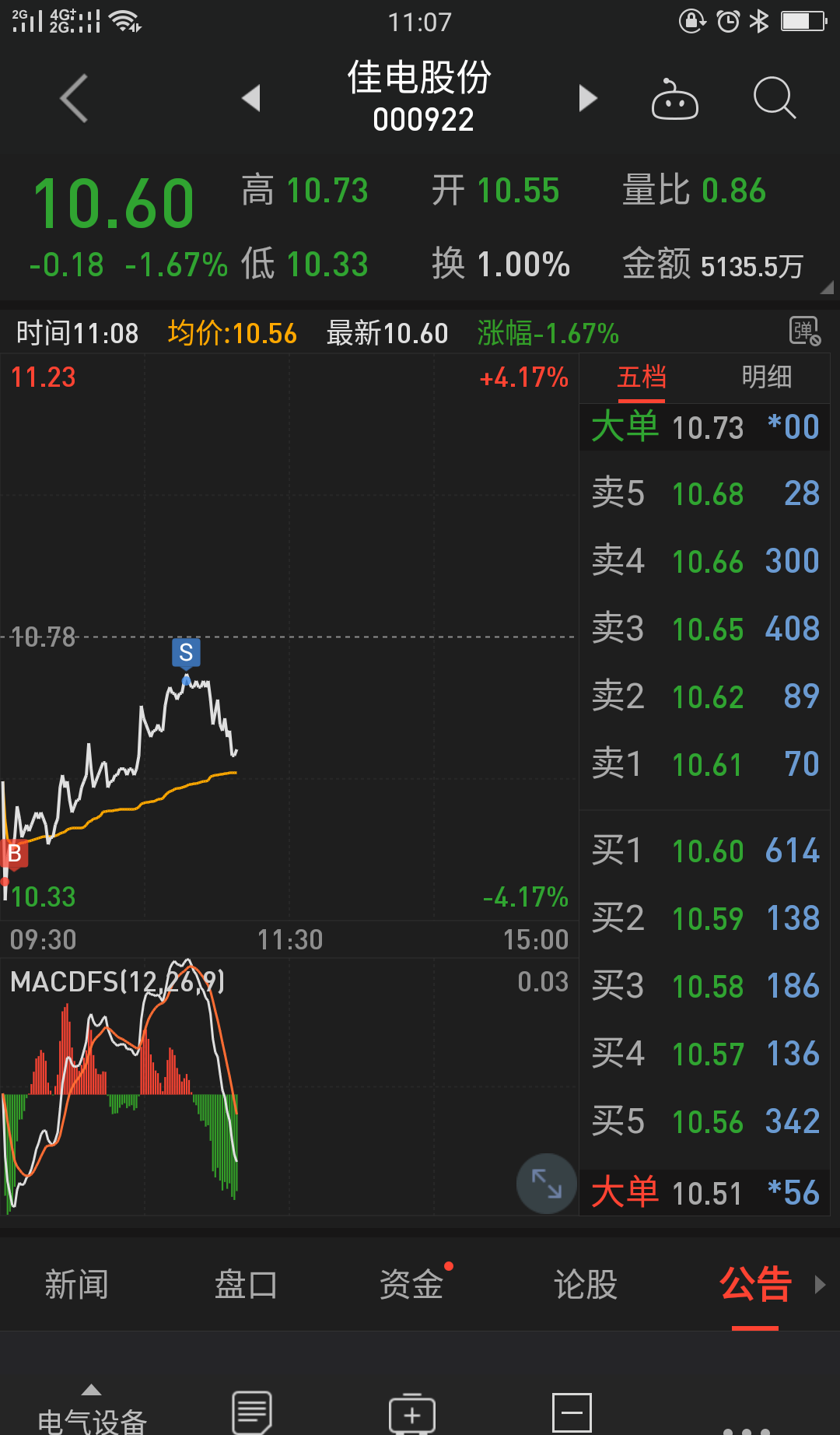This screenshot has width=840, height=1435.
Task: Add to watchlist with plus icon
Action: (412, 1413)
